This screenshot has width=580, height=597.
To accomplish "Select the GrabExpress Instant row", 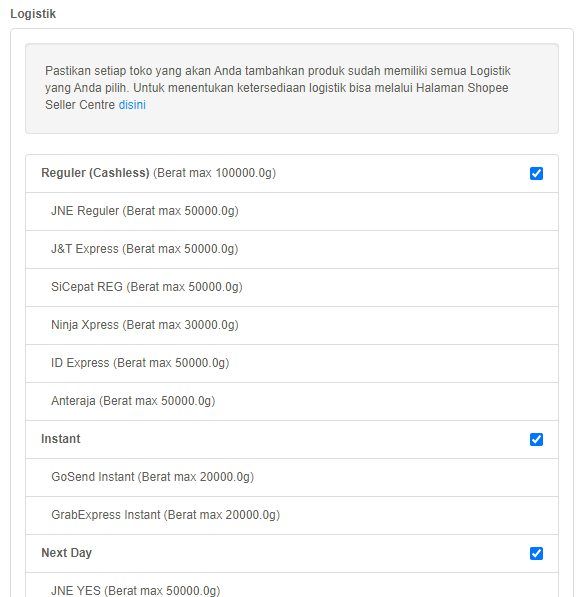I will (292, 516).
